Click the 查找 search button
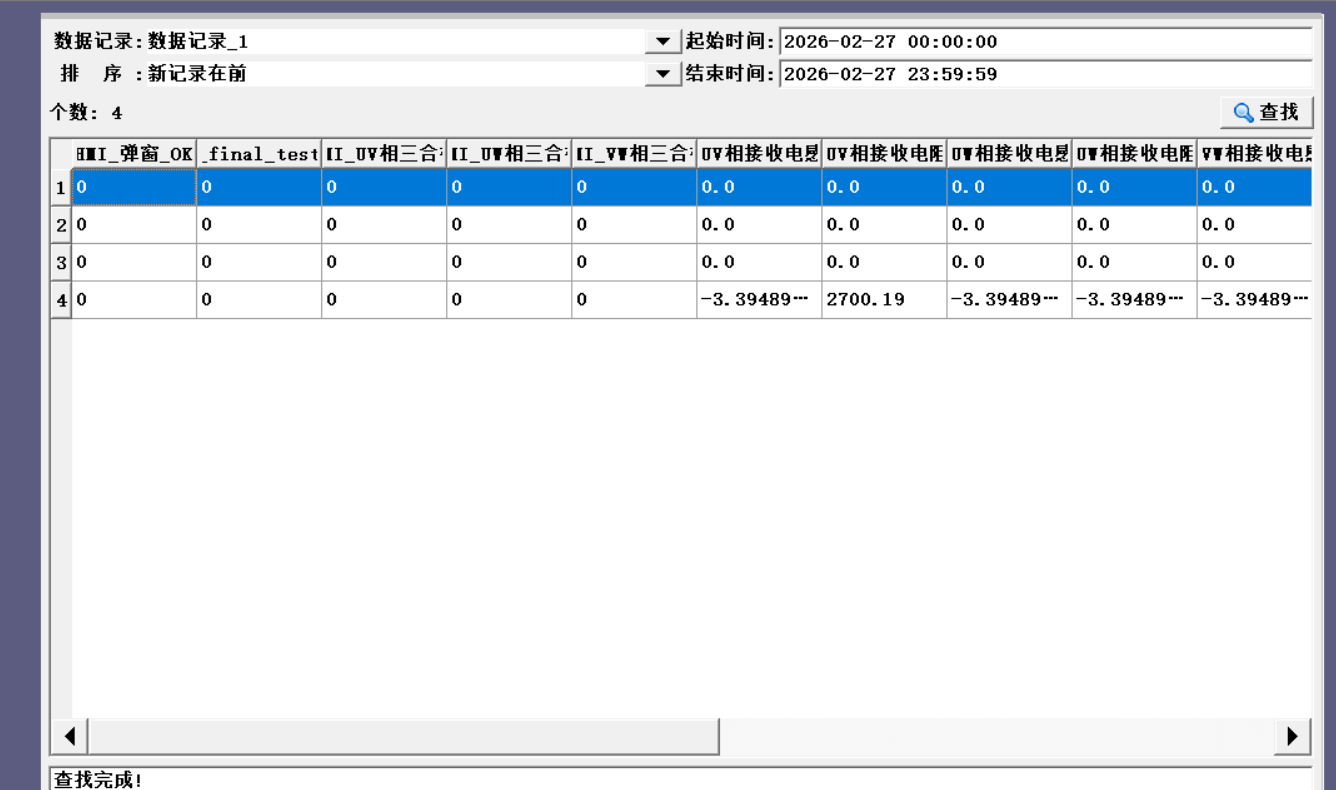The height and width of the screenshot is (790, 1336). pos(1266,113)
